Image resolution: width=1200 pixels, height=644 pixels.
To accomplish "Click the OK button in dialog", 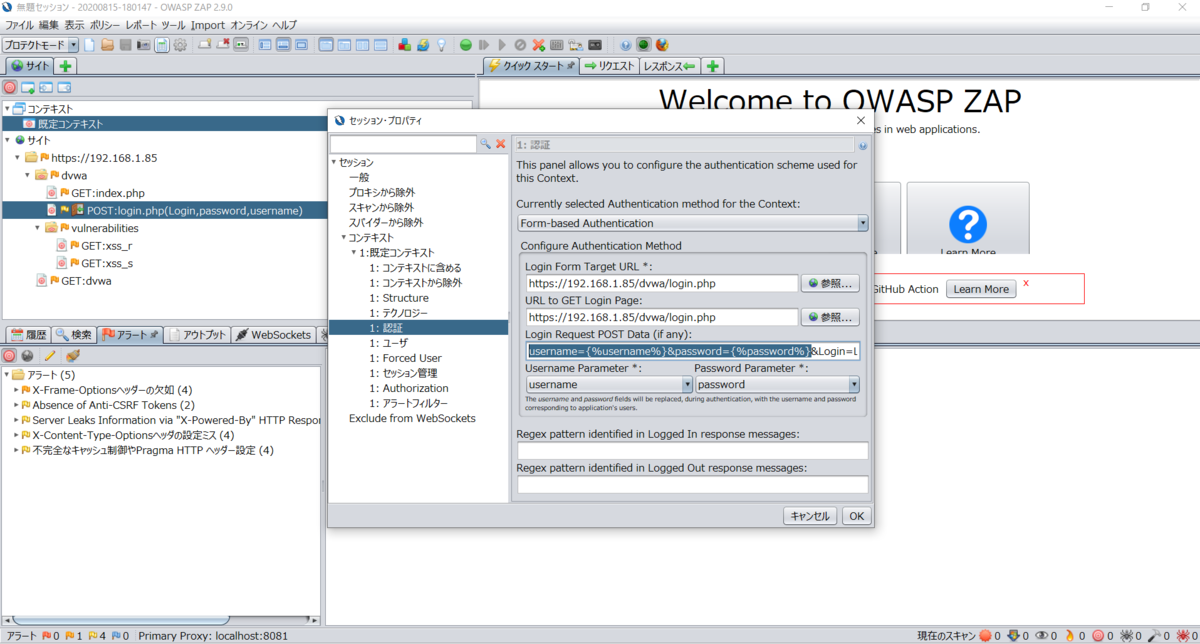I will click(856, 516).
